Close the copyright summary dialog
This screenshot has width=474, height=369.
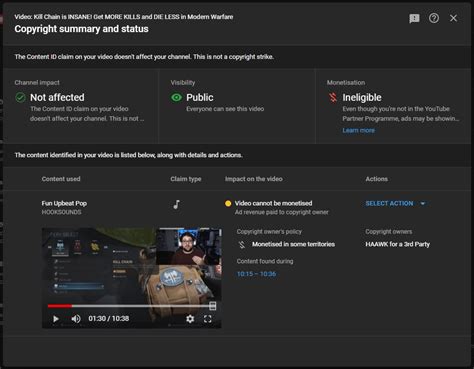tap(453, 18)
